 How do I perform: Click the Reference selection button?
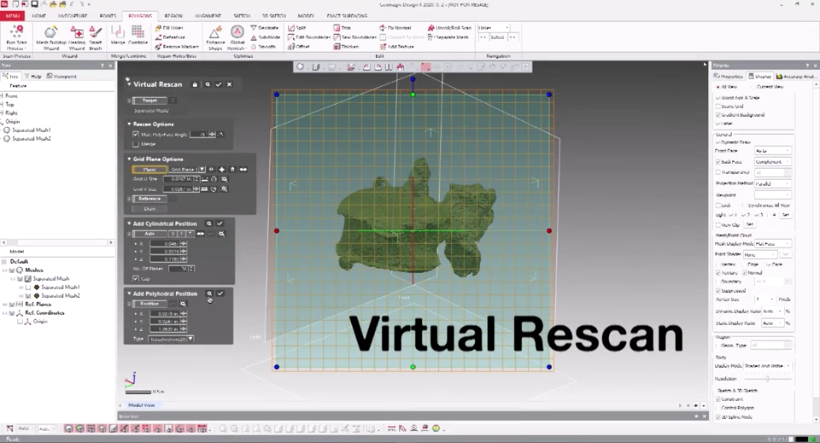(x=150, y=199)
